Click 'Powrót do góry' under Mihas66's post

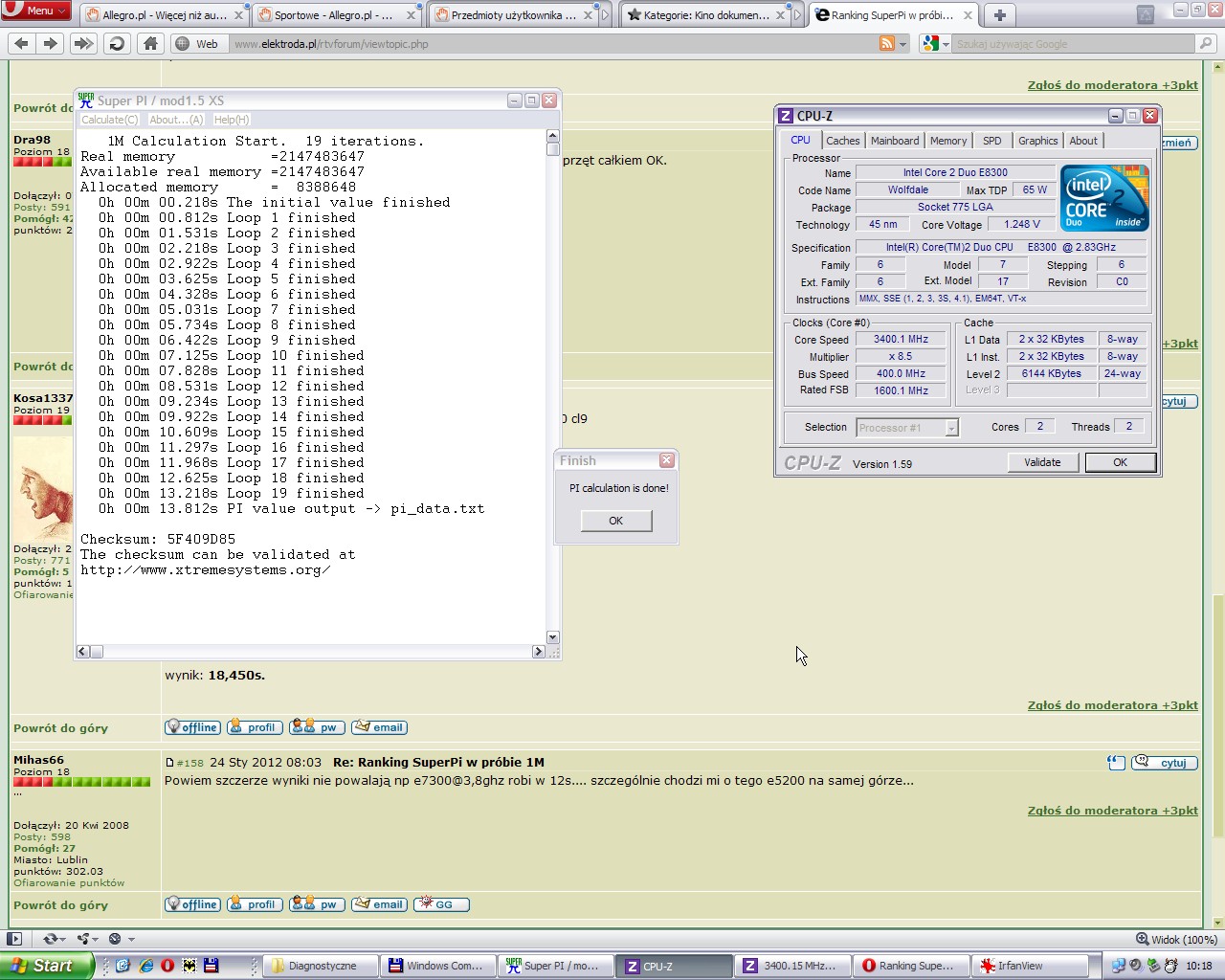tap(60, 905)
